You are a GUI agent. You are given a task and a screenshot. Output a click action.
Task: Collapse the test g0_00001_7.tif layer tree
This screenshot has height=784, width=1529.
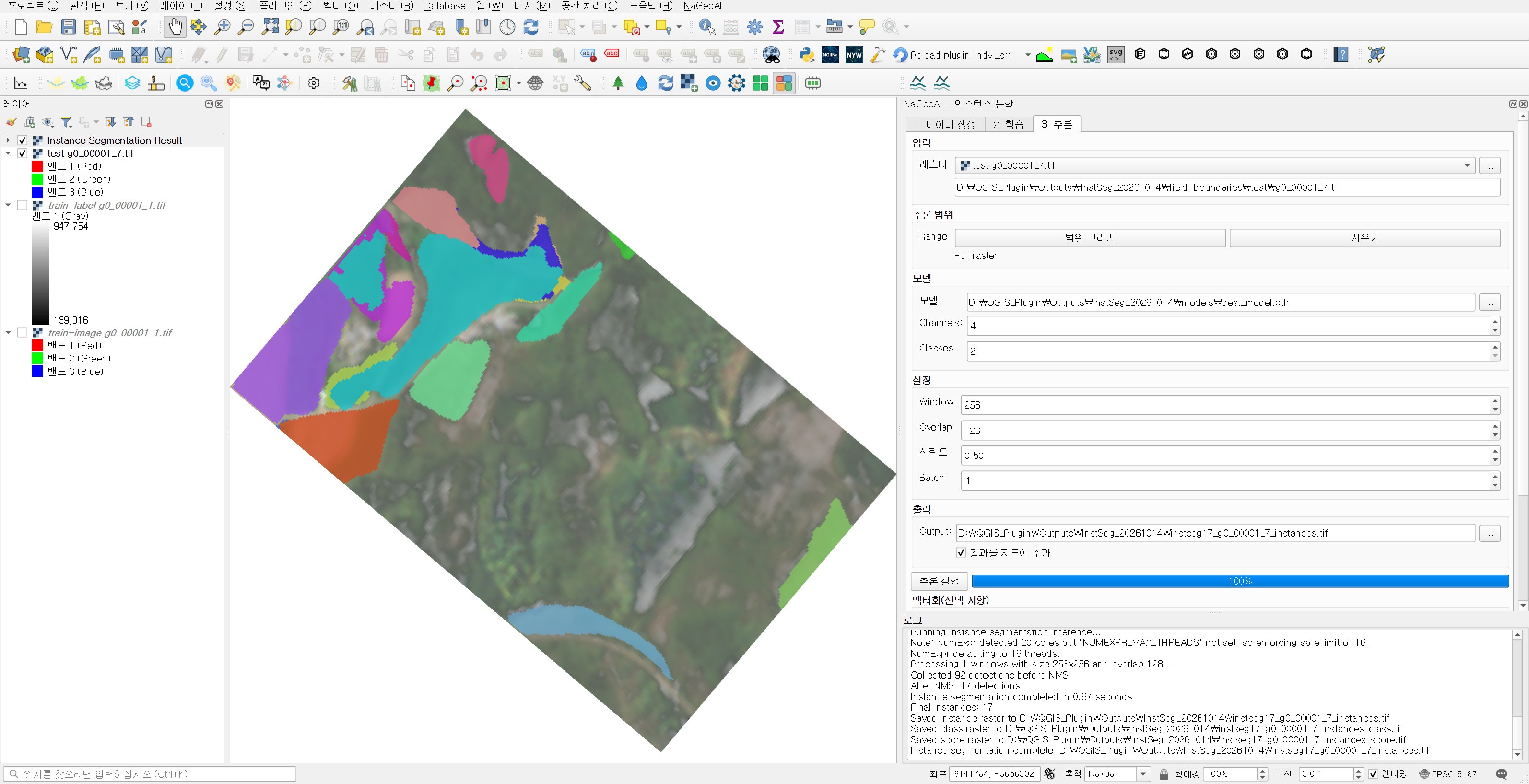pyautogui.click(x=8, y=153)
